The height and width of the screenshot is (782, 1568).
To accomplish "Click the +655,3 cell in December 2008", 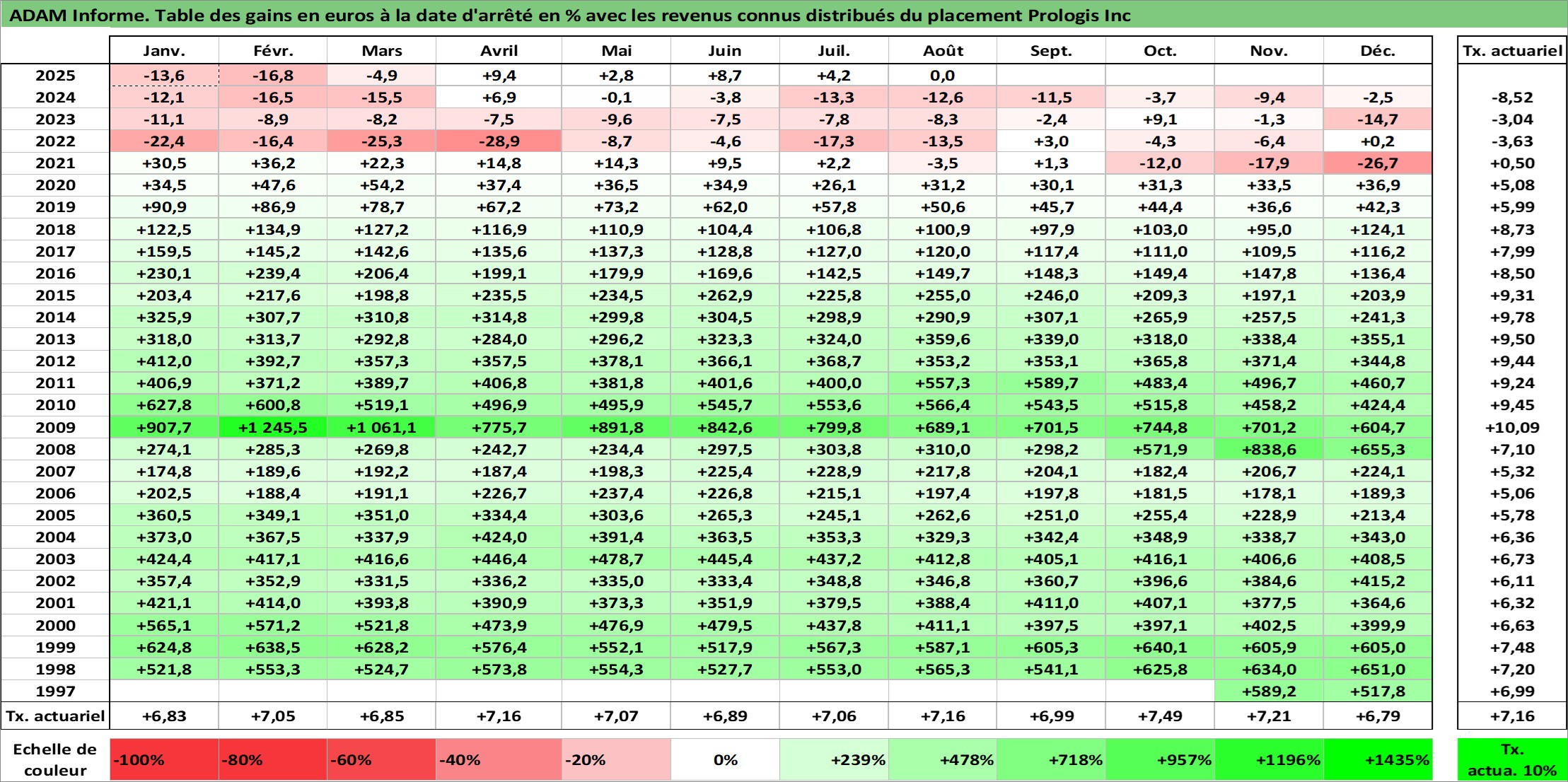I will 1378,450.
